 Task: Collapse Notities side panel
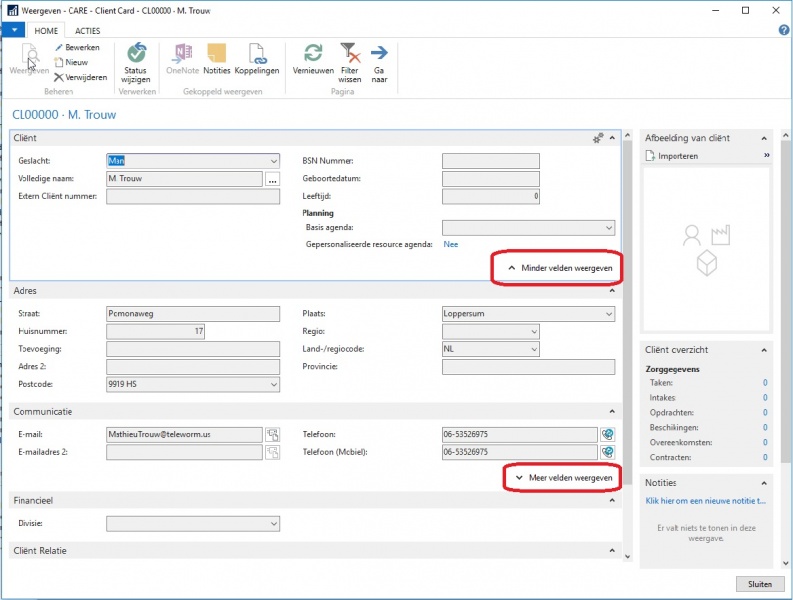tap(764, 483)
